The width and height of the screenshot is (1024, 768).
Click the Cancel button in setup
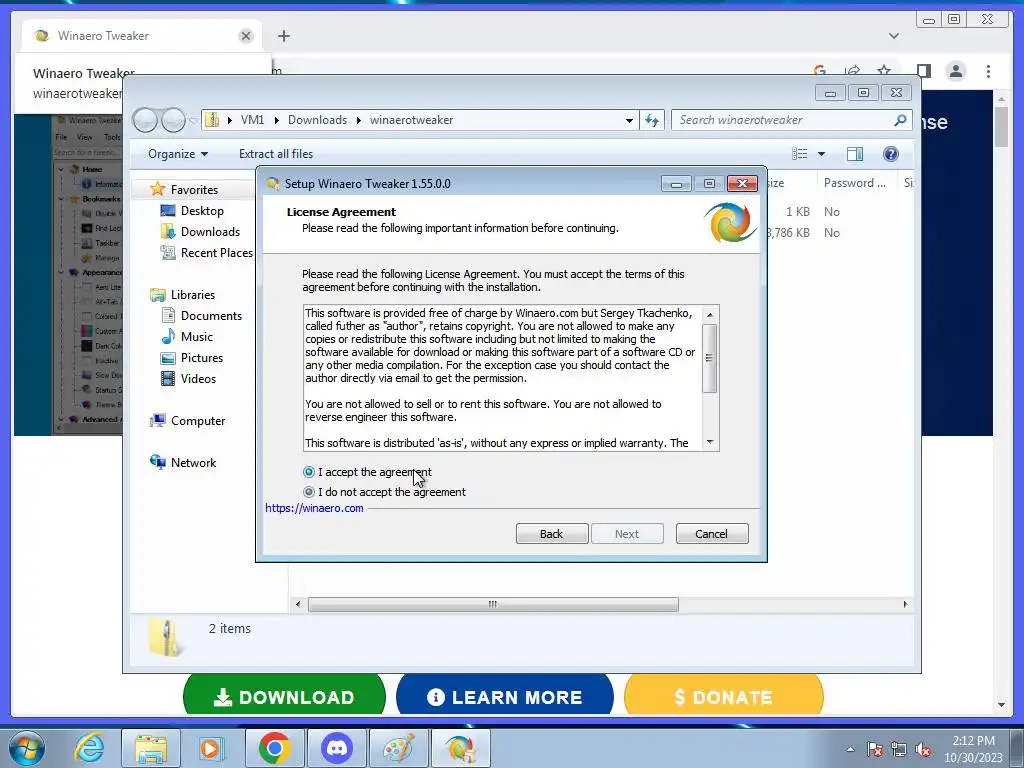(x=712, y=534)
